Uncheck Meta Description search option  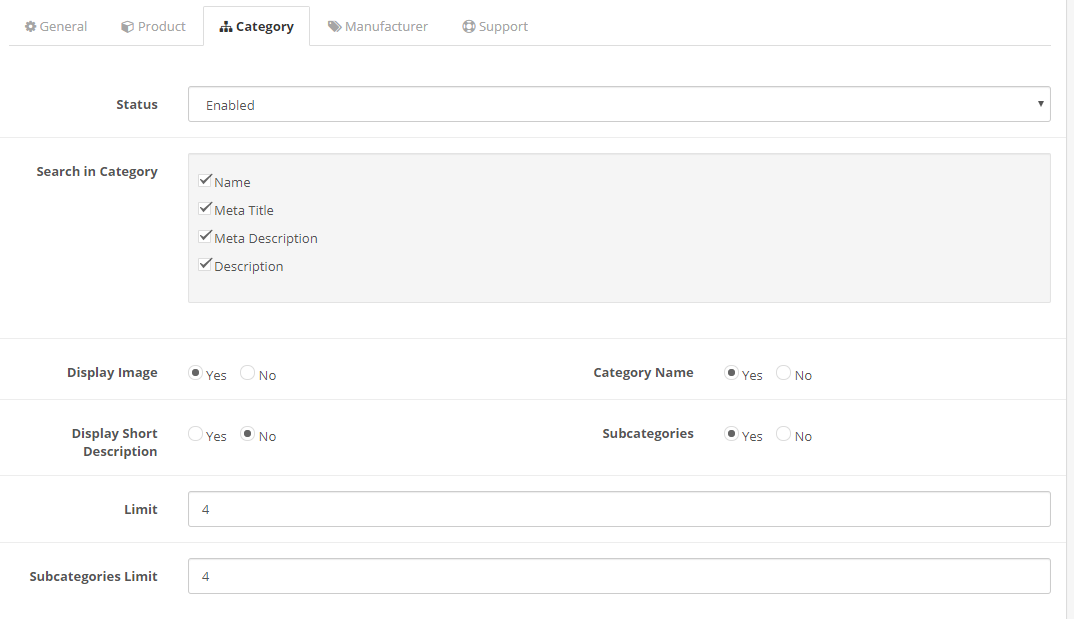pyautogui.click(x=205, y=237)
